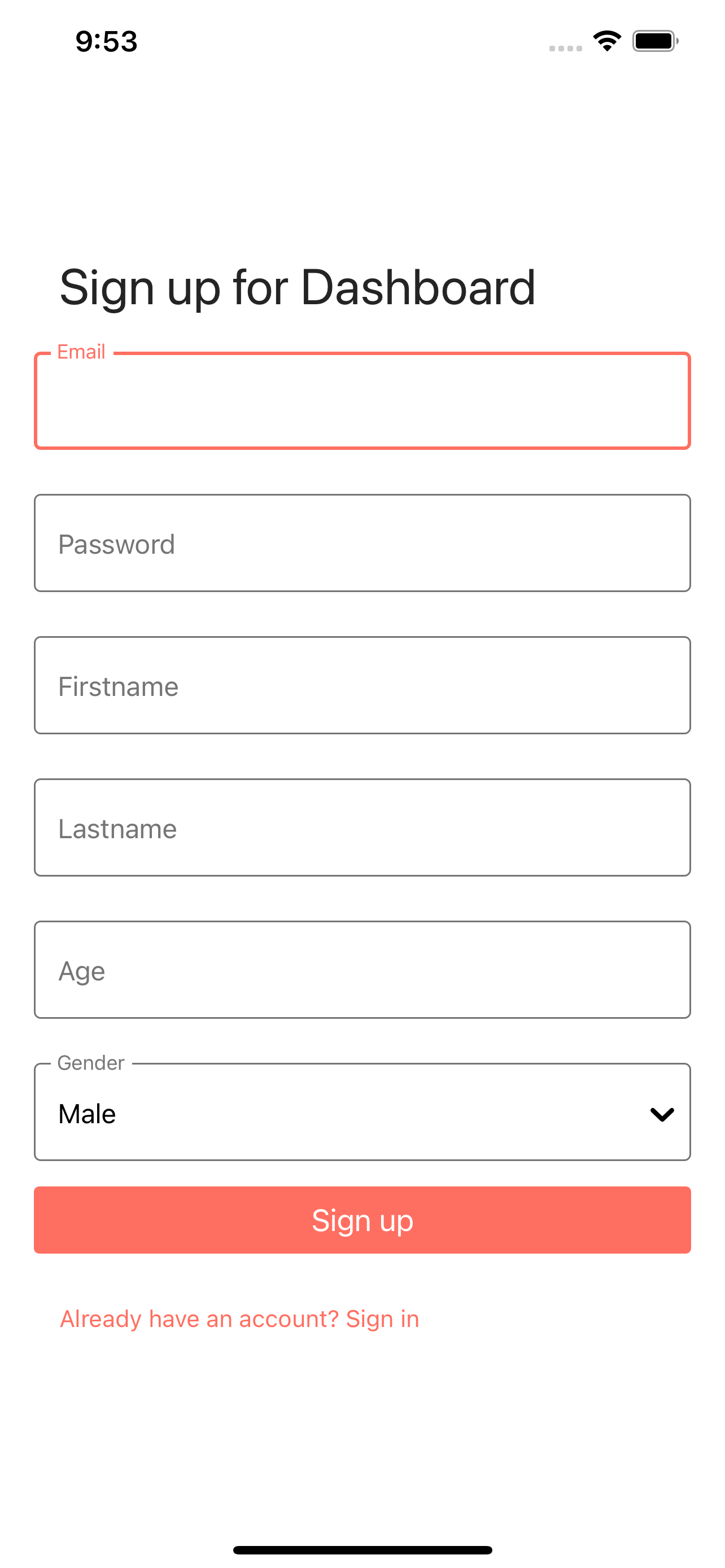
Task: Focus the Email input field
Action: pos(362,401)
